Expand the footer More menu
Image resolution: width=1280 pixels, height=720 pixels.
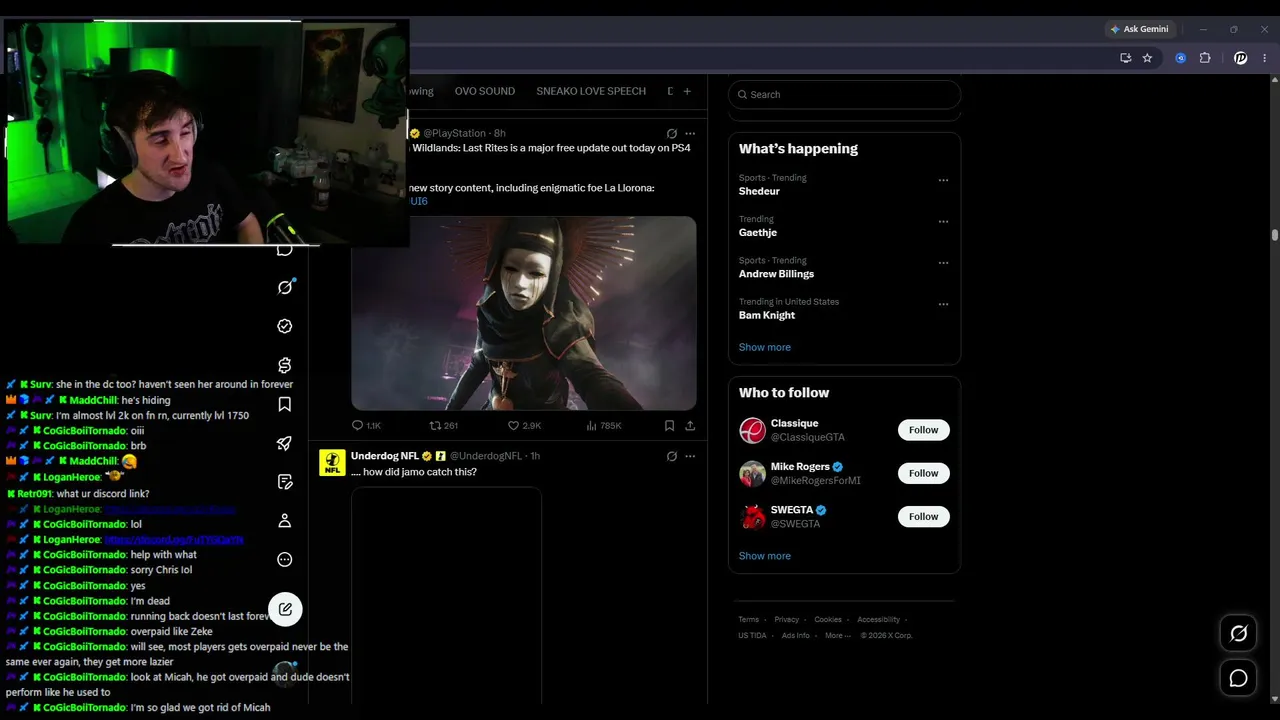[837, 635]
